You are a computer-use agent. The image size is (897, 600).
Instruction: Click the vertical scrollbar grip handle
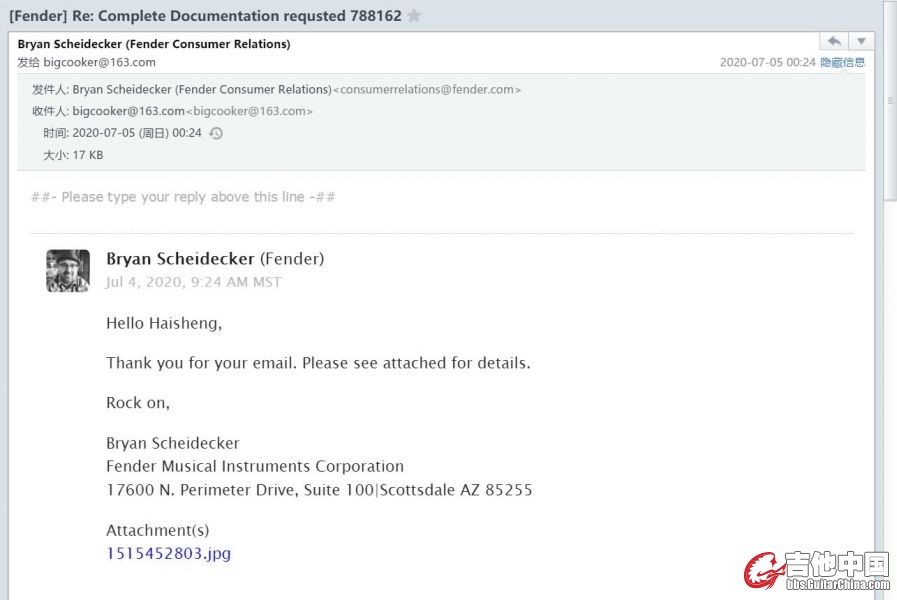tap(889, 100)
